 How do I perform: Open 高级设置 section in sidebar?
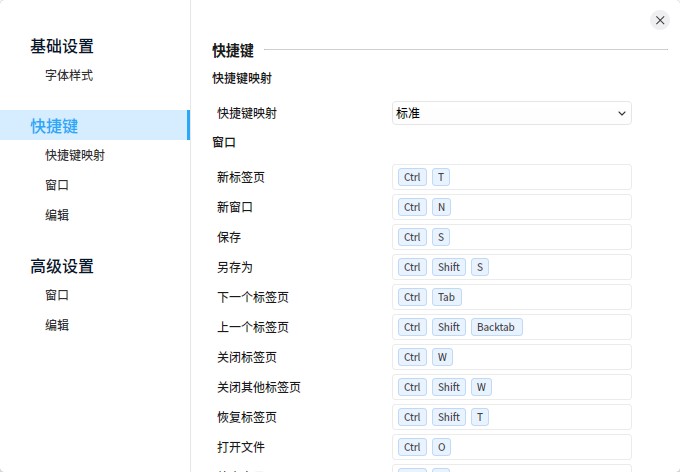coord(62,266)
